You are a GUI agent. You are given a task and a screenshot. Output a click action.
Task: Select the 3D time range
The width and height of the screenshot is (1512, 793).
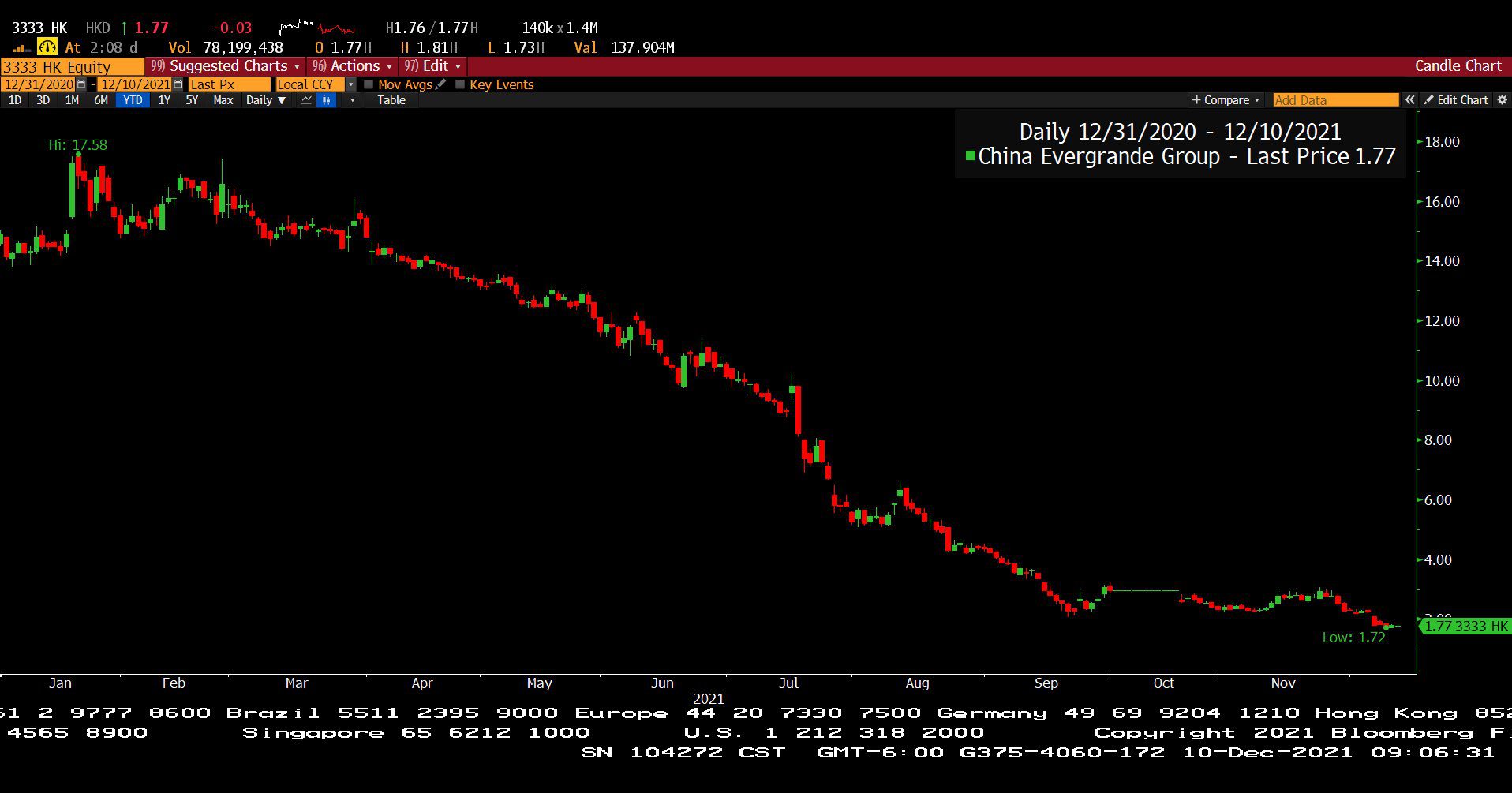click(43, 100)
